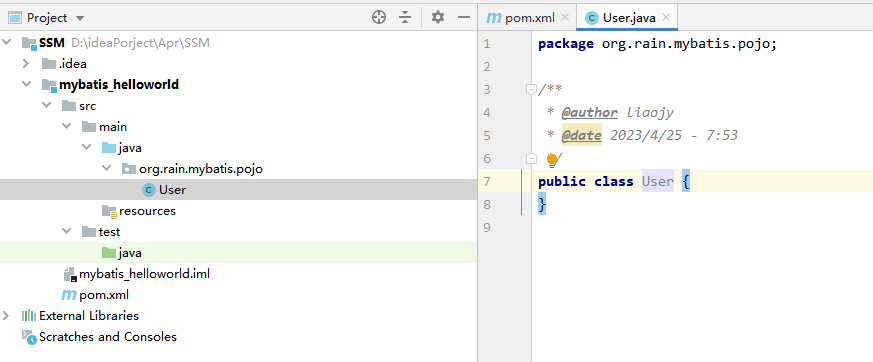
Task: Click the resources folder icon
Action: tap(109, 211)
